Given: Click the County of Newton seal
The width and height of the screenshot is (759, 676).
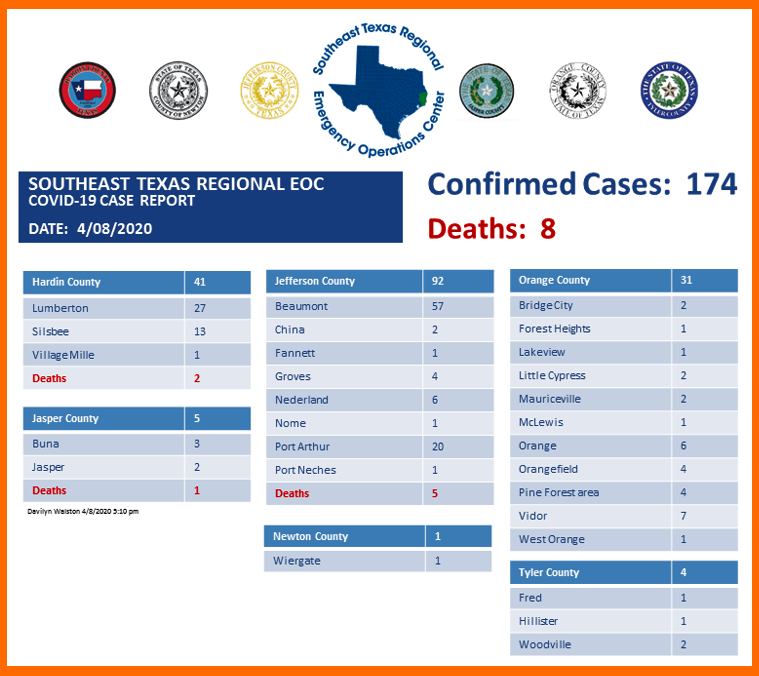Looking at the screenshot, I should pos(178,90).
